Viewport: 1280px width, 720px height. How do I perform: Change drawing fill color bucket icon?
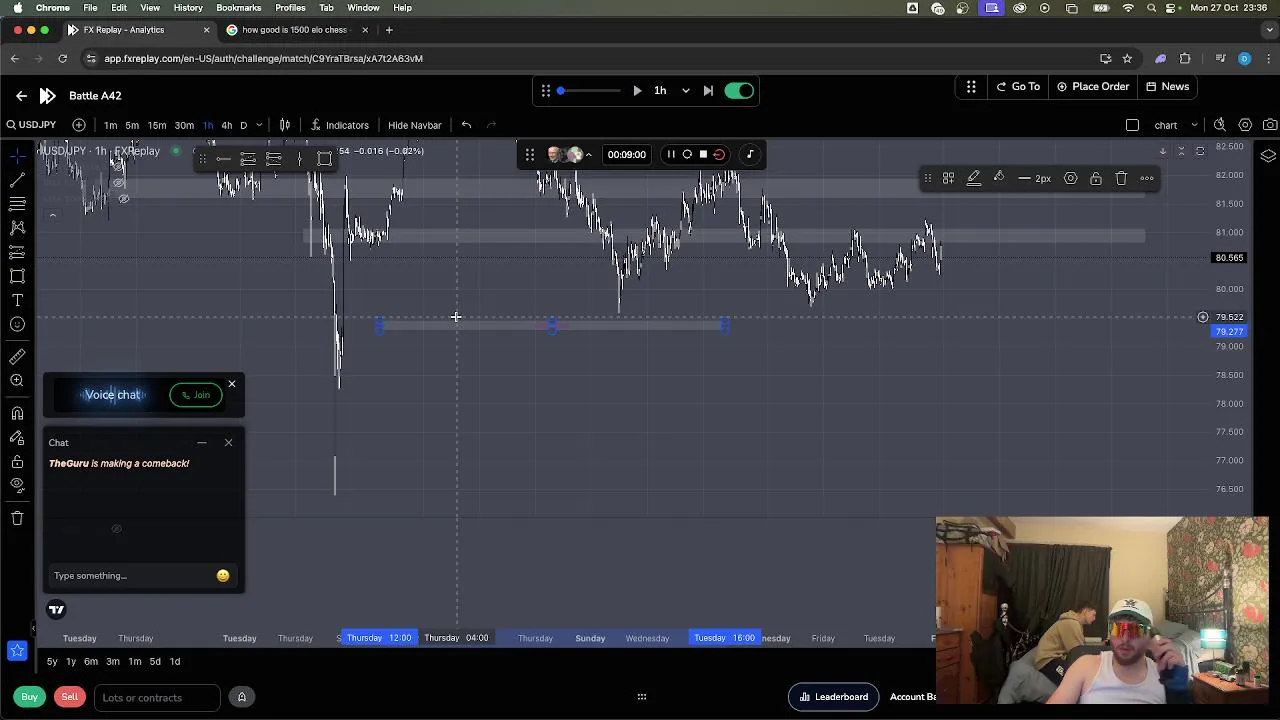(x=998, y=178)
